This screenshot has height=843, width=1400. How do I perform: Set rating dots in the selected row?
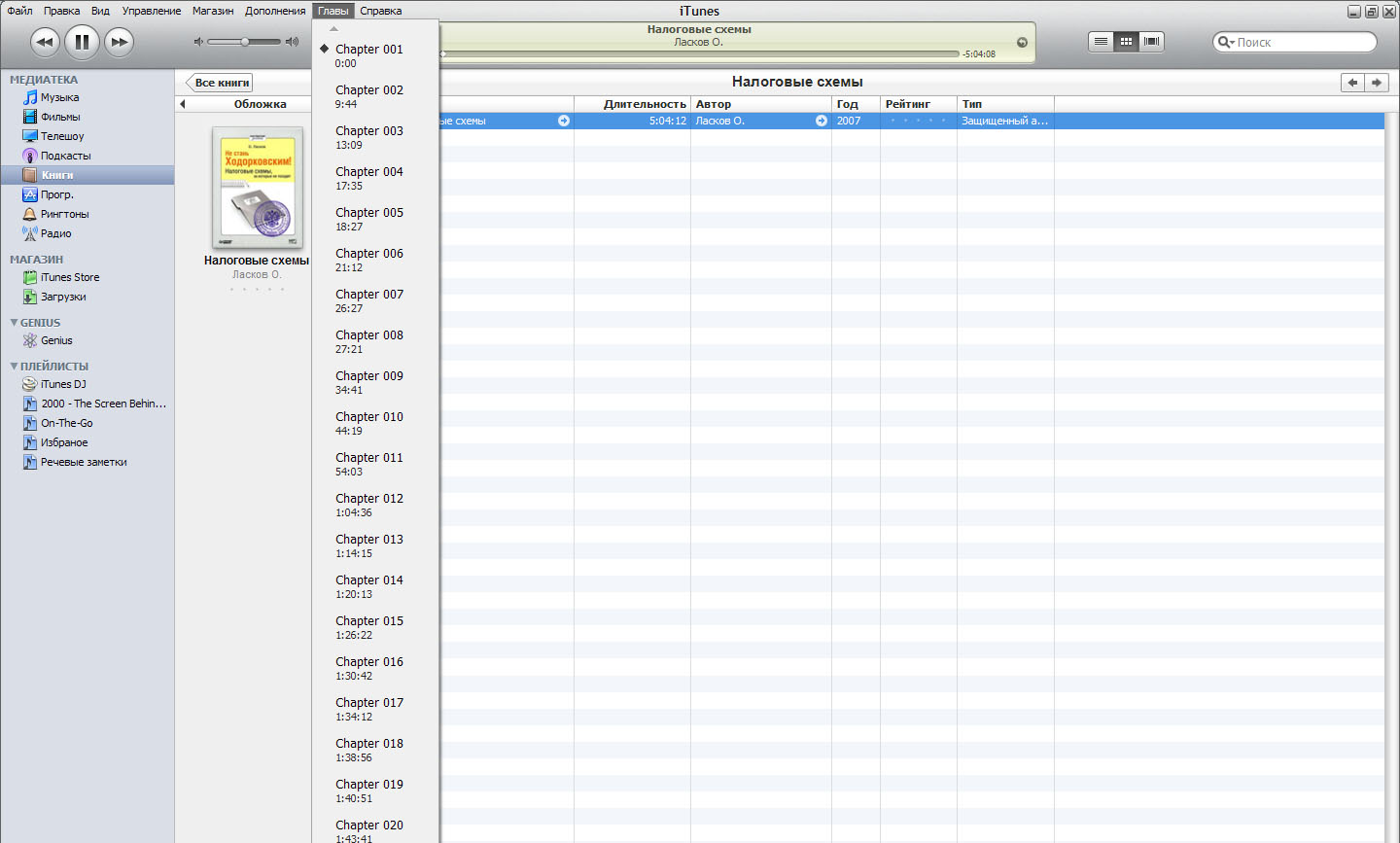918,121
